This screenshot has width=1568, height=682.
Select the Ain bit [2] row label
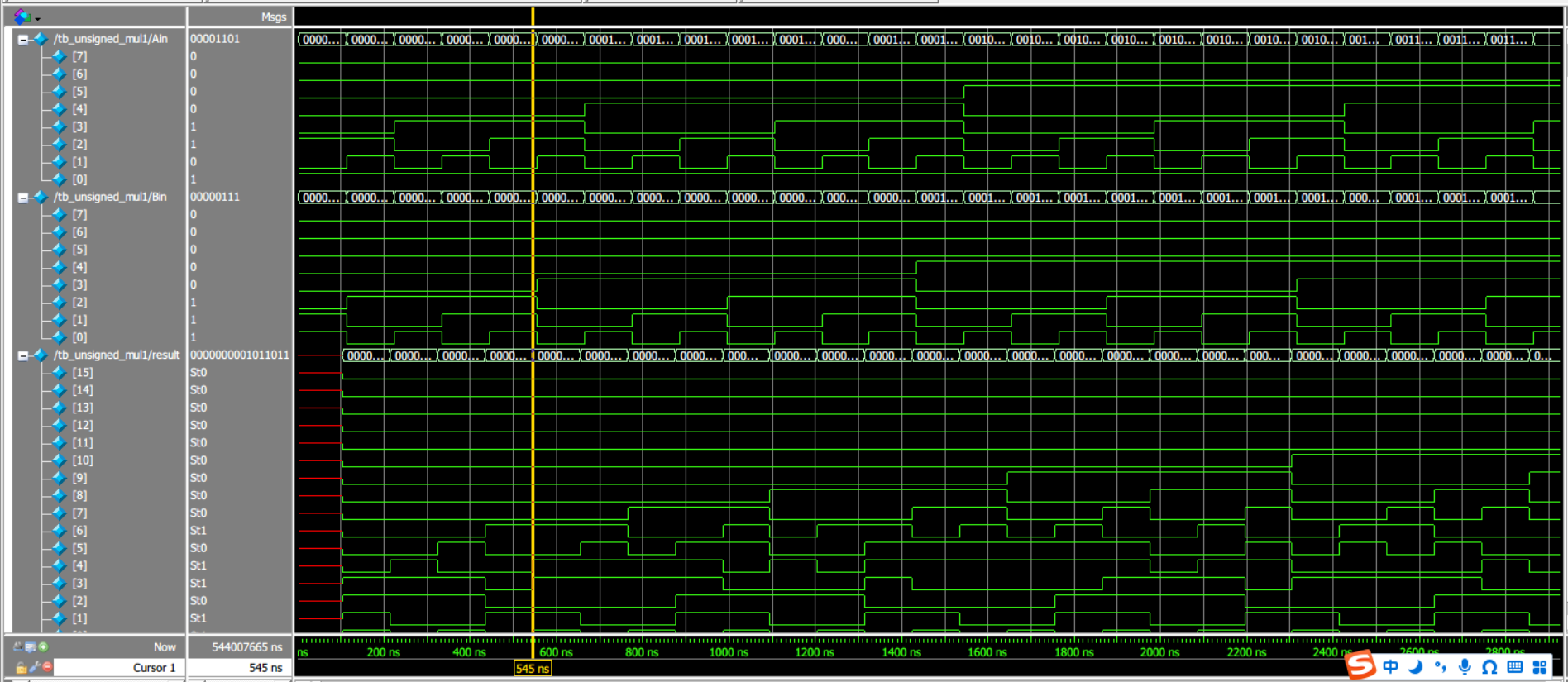point(79,145)
